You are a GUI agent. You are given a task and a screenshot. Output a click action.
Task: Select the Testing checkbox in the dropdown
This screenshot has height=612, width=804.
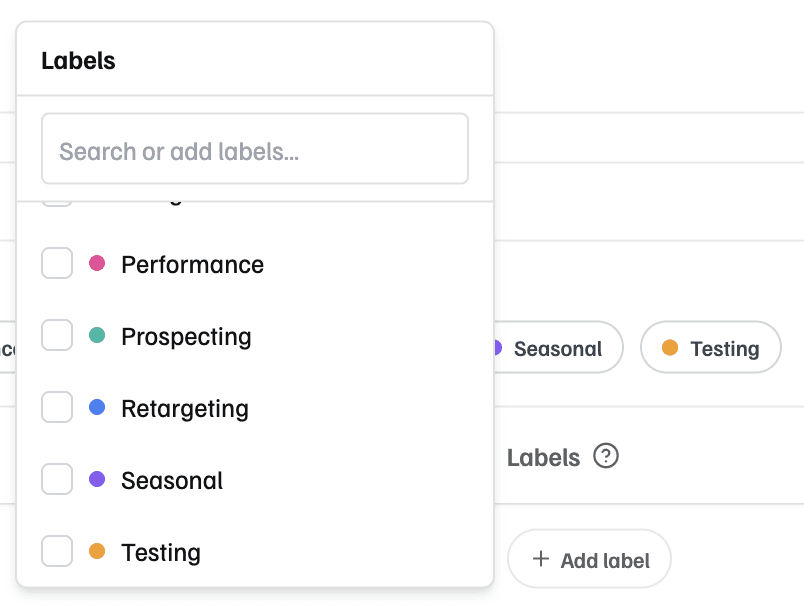[57, 552]
